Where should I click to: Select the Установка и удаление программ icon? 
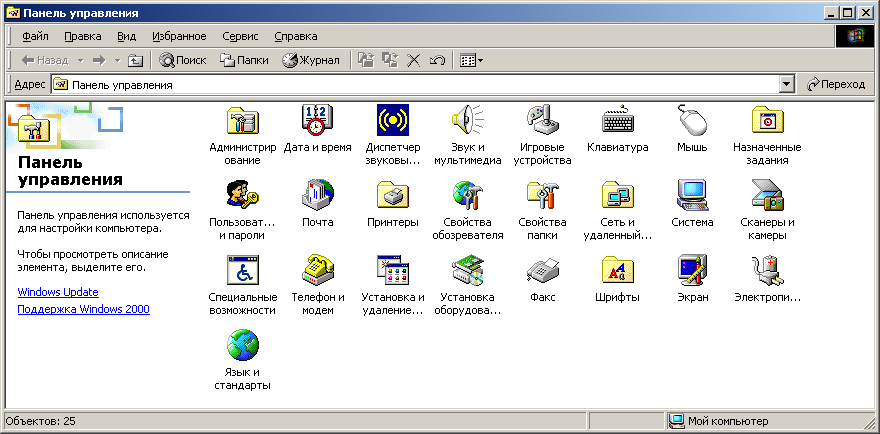[393, 270]
